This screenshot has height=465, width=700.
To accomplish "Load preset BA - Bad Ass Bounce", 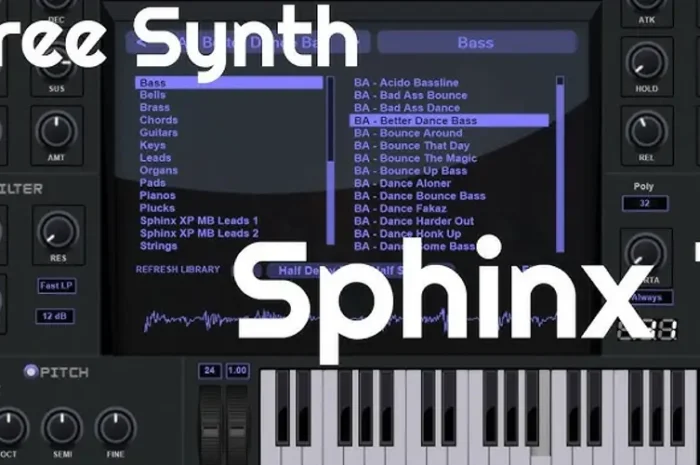I will click(410, 95).
